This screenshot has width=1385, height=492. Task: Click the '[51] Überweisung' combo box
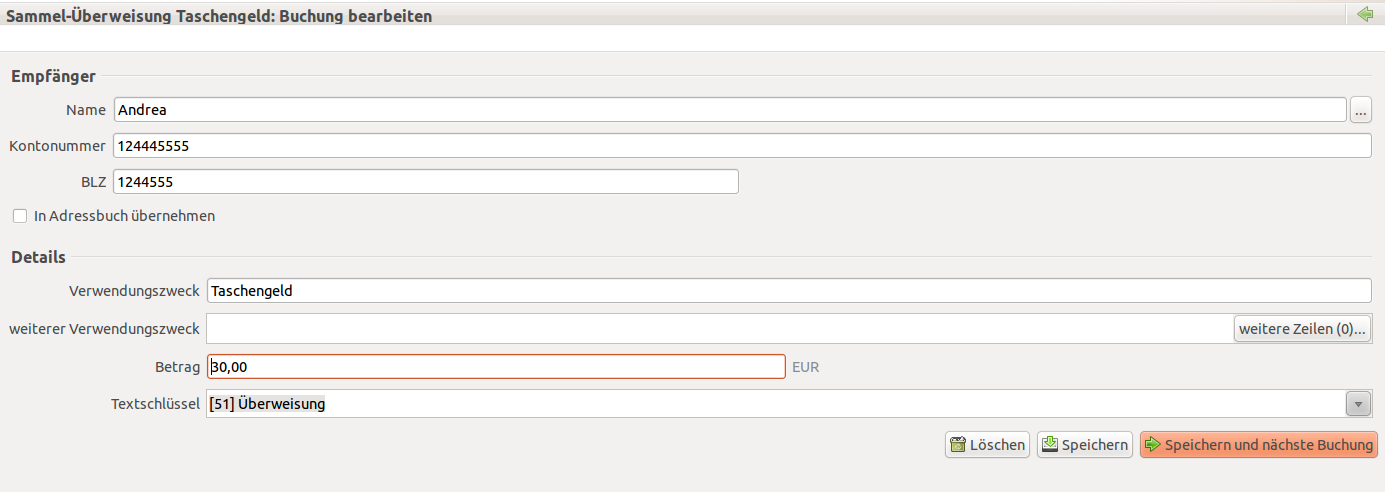(x=789, y=404)
